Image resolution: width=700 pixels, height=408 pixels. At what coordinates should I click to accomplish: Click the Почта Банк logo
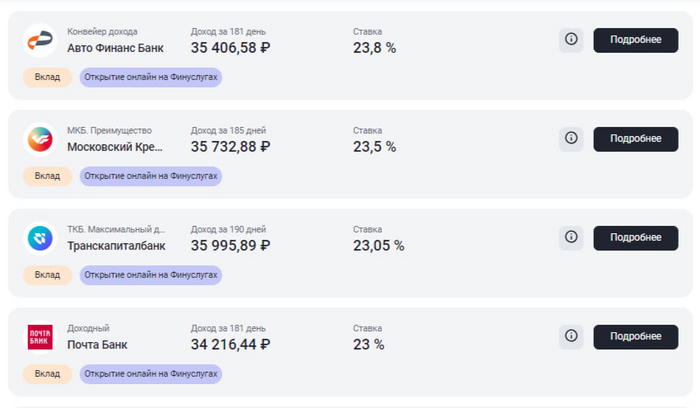tap(39, 337)
